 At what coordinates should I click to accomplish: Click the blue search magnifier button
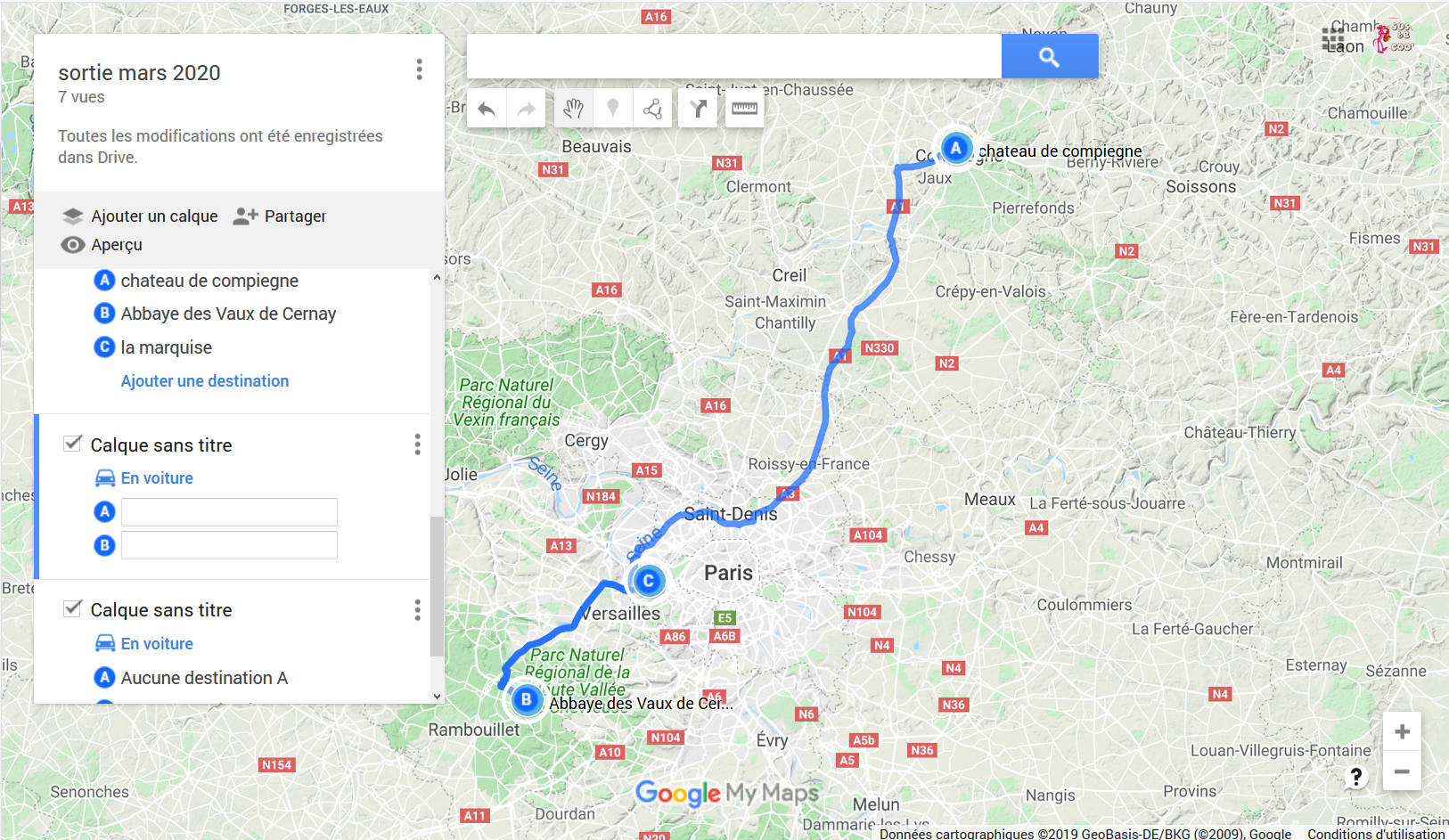tap(1050, 57)
